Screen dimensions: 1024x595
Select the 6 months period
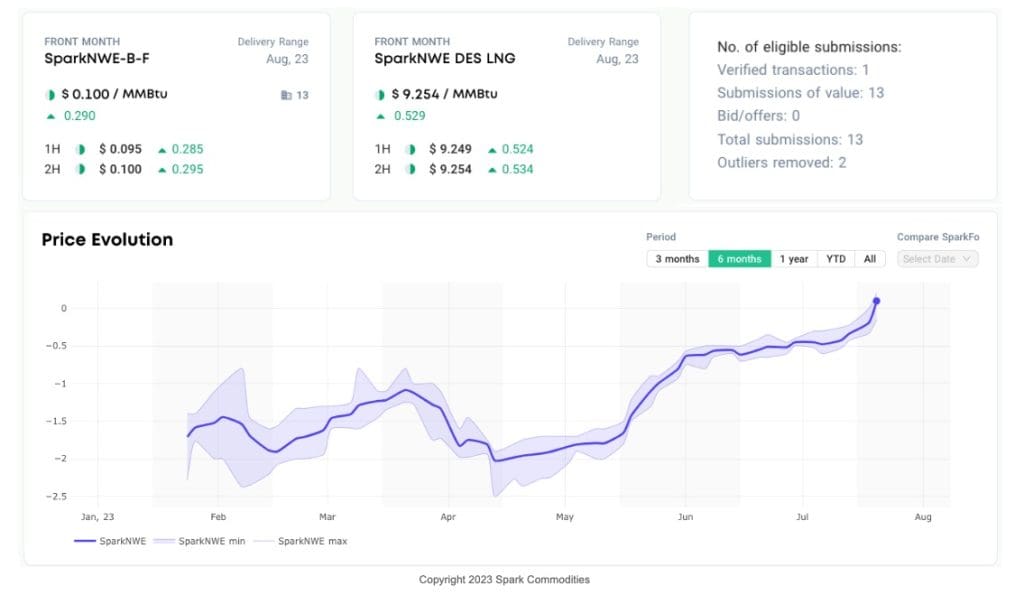click(739, 259)
